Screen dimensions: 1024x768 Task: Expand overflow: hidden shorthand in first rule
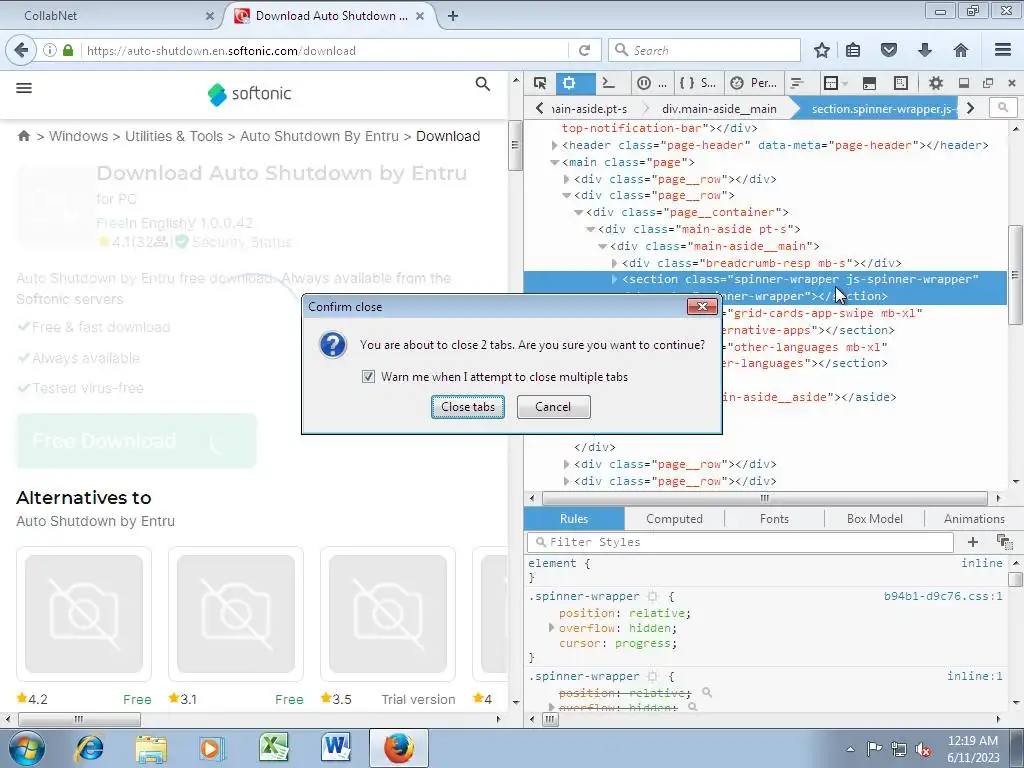(x=551, y=628)
